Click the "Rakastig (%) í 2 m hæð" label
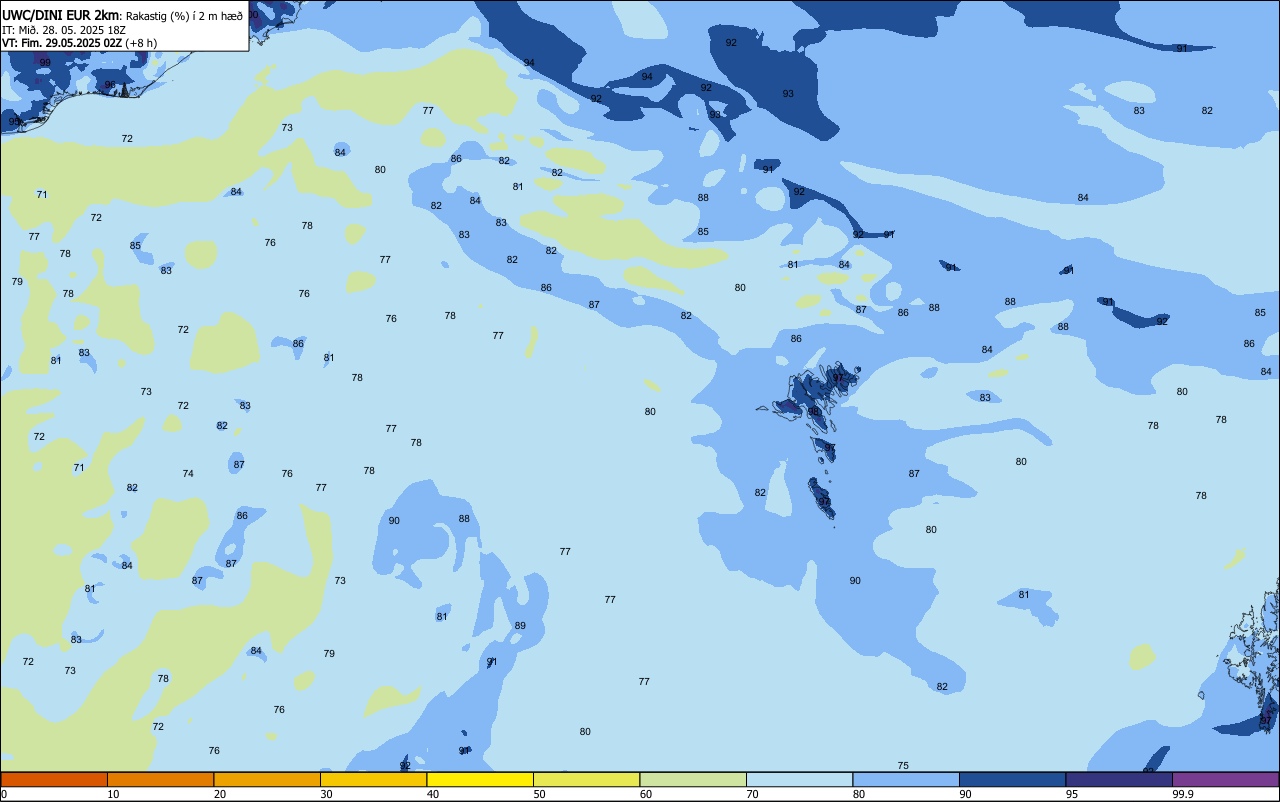The image size is (1280, 802). [x=184, y=16]
